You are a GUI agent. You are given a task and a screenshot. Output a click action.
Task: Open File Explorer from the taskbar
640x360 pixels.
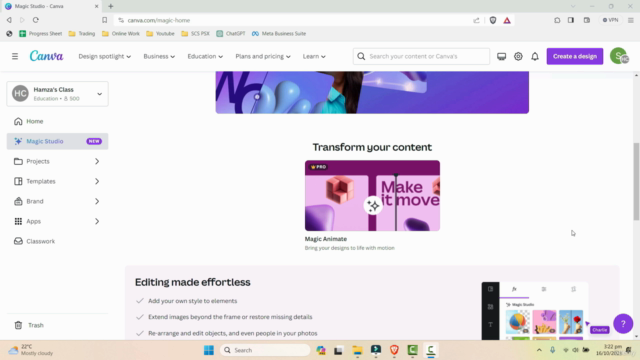point(358,350)
